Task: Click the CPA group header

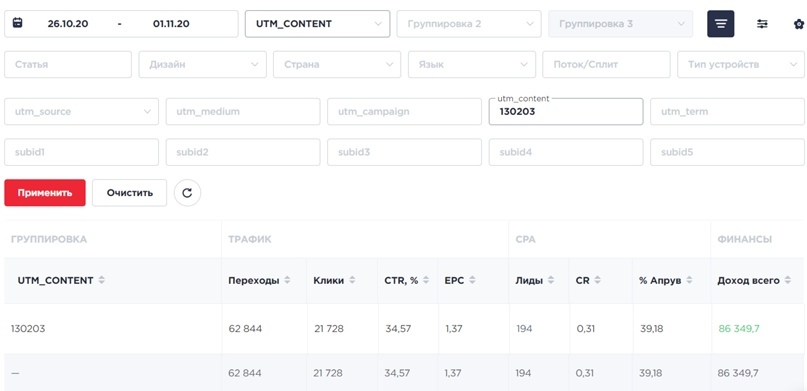Action: (525, 239)
